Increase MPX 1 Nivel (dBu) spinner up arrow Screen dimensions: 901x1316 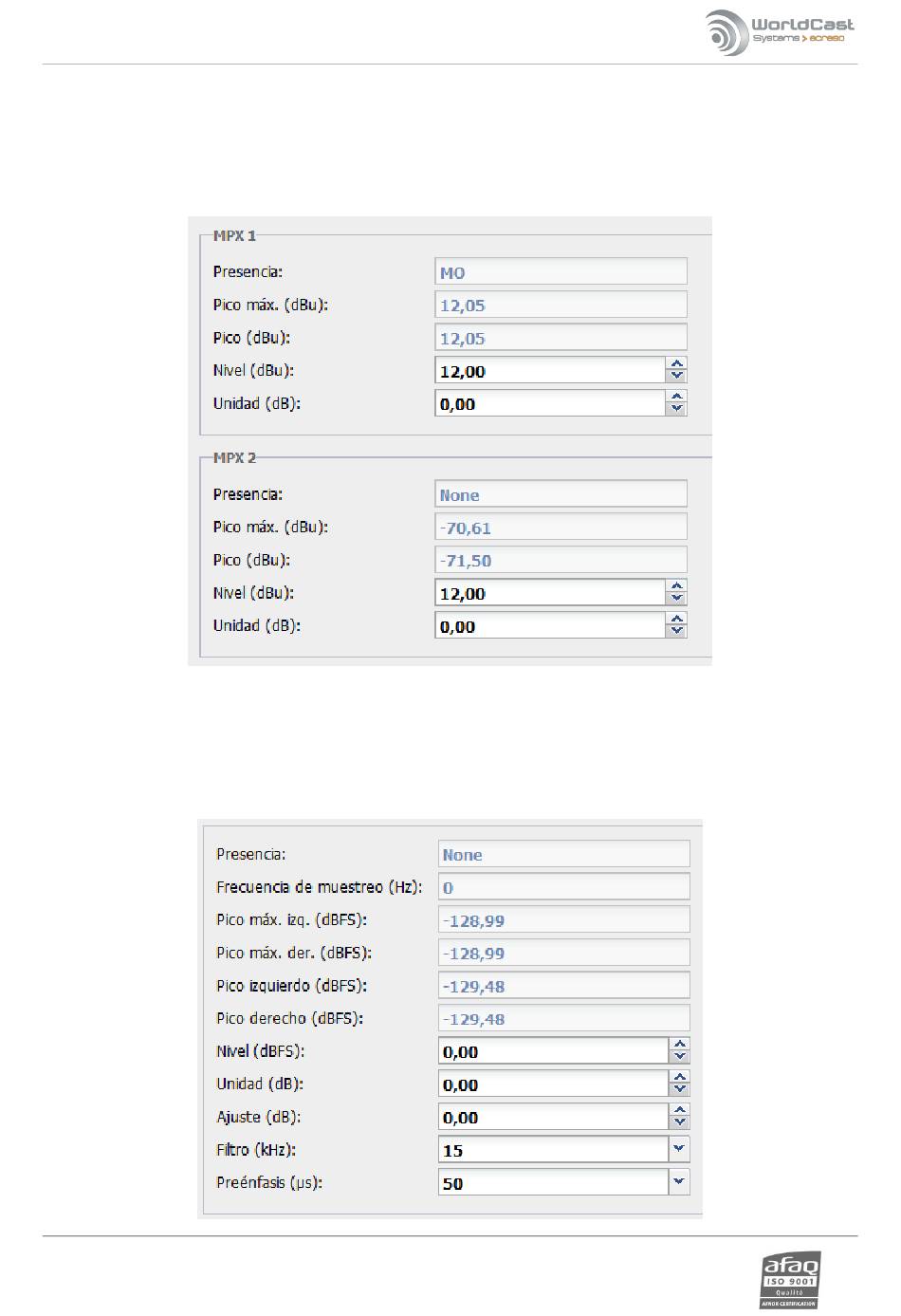point(676,364)
